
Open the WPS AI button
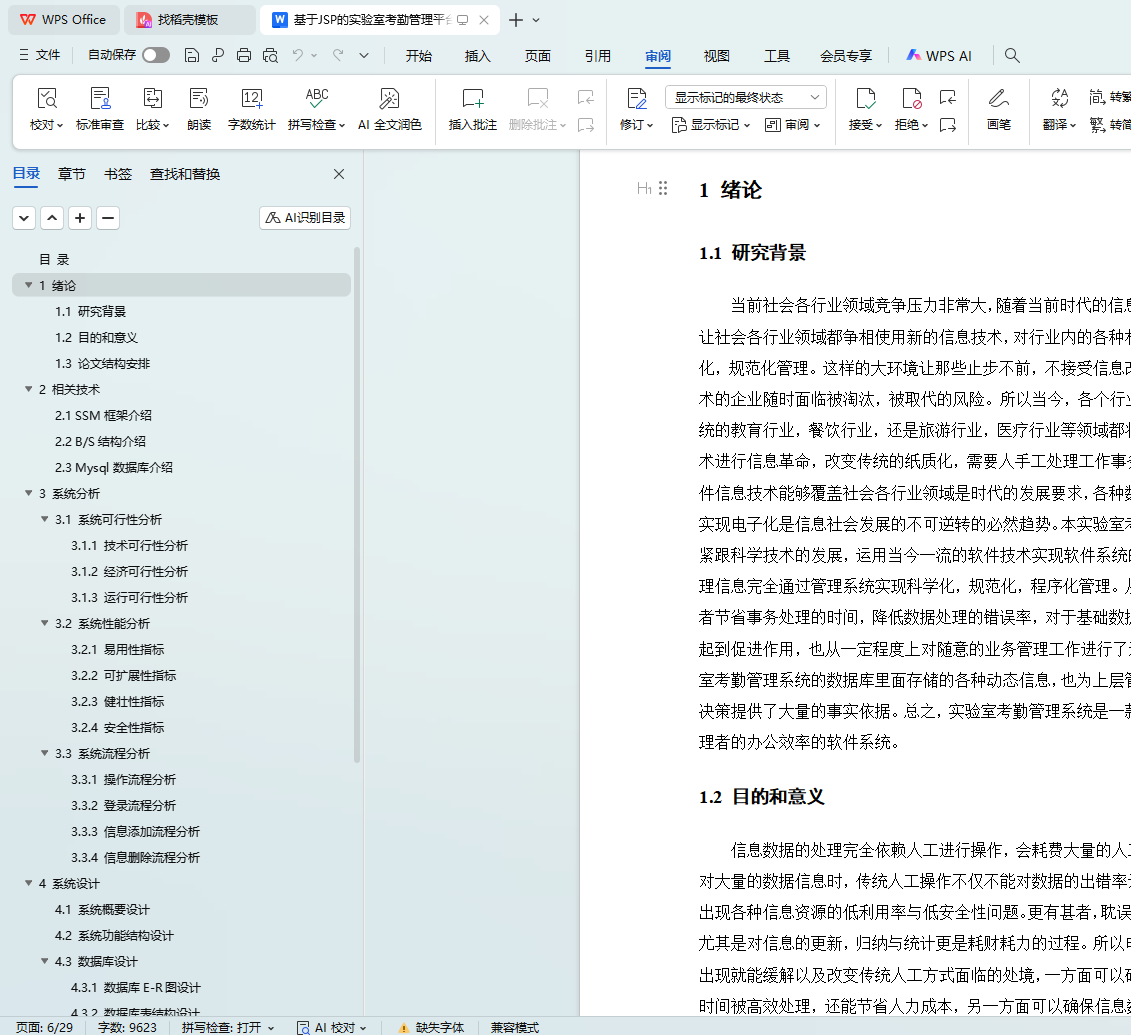(x=939, y=56)
